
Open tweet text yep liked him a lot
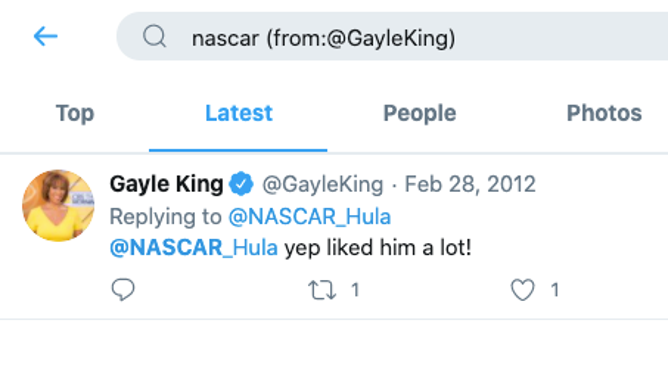378,248
